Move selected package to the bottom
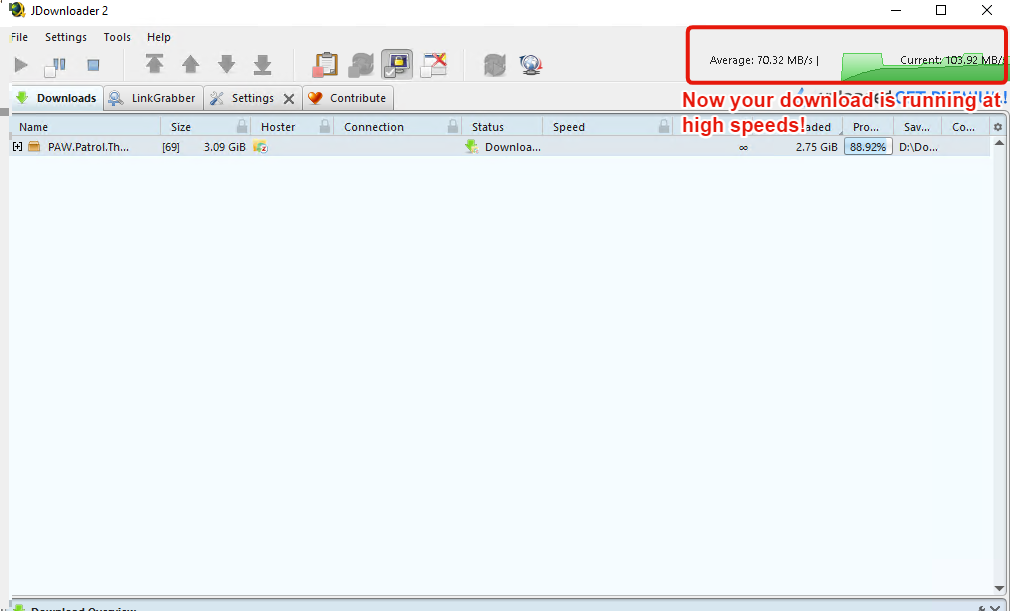Viewport: 1010px width, 611px height. [263, 64]
